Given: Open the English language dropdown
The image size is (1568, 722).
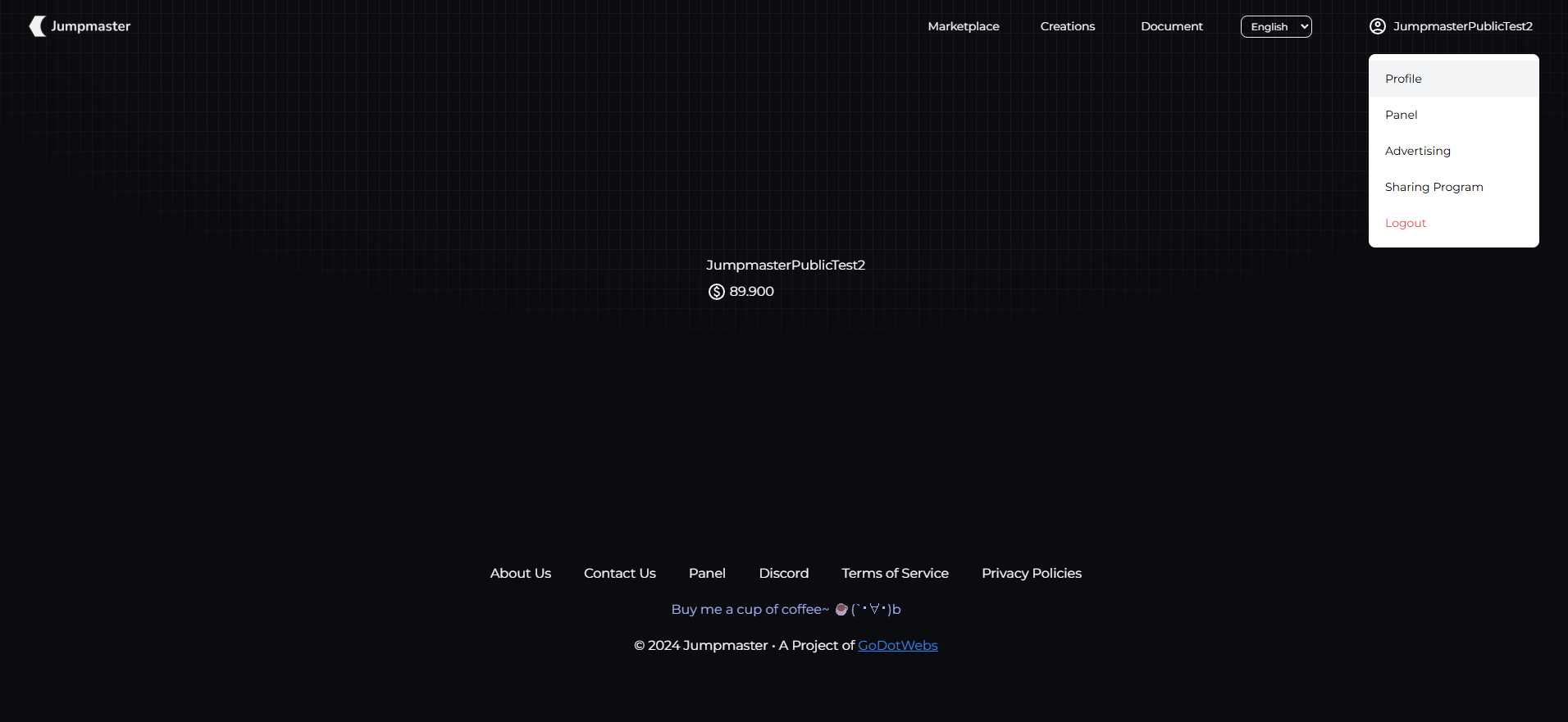Looking at the screenshot, I should tap(1276, 26).
